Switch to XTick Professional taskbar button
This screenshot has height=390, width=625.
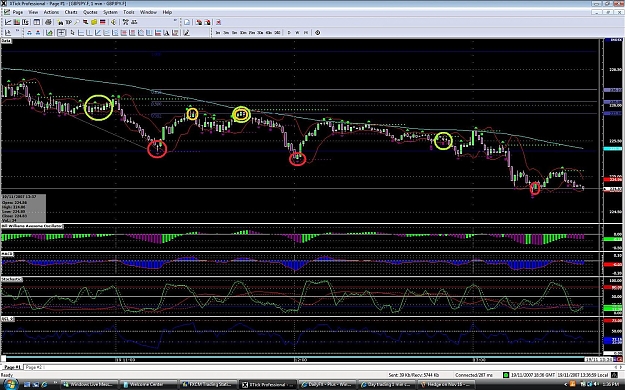tap(267, 385)
